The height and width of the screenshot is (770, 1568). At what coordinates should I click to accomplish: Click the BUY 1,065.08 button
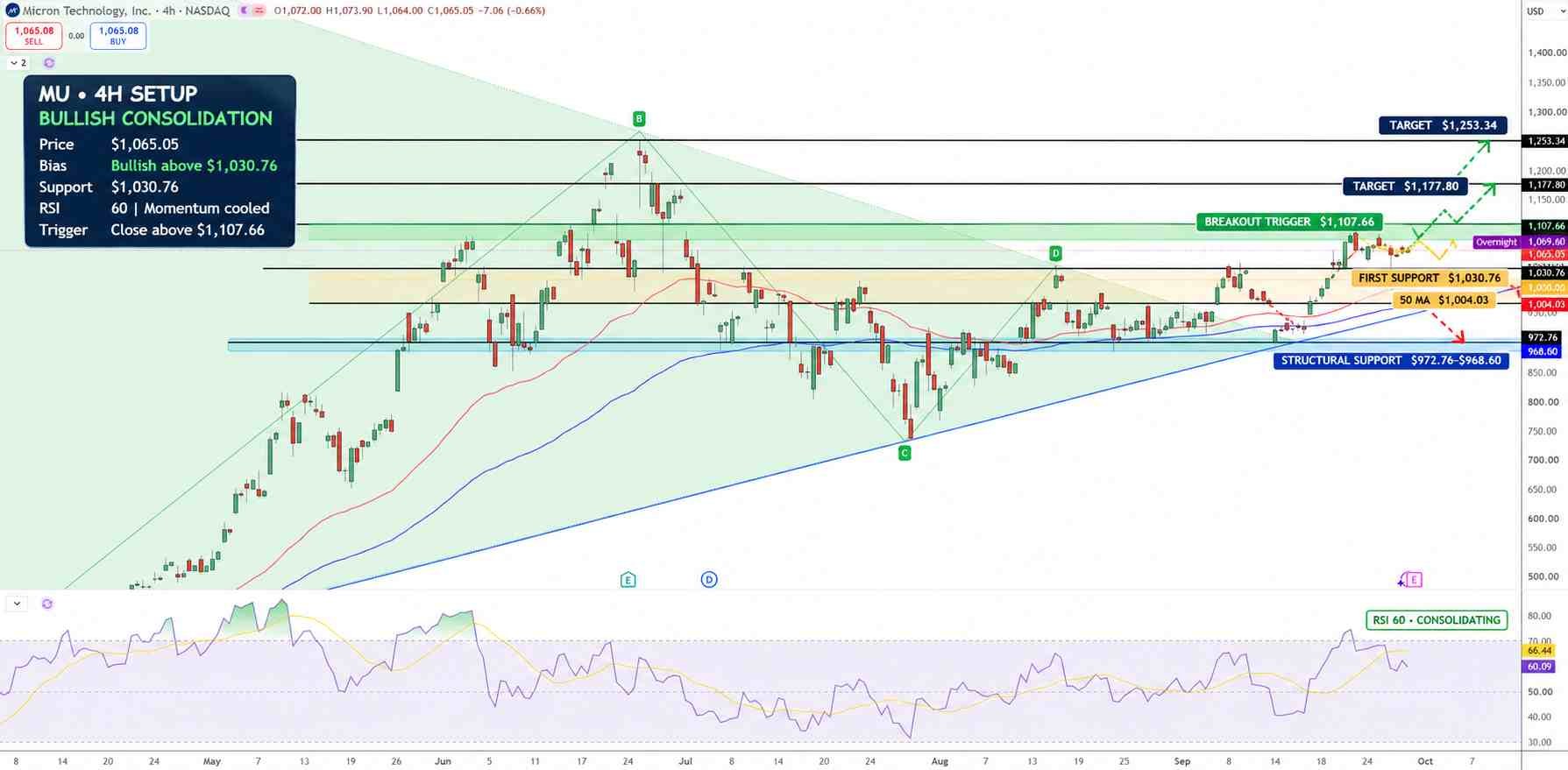(x=118, y=35)
